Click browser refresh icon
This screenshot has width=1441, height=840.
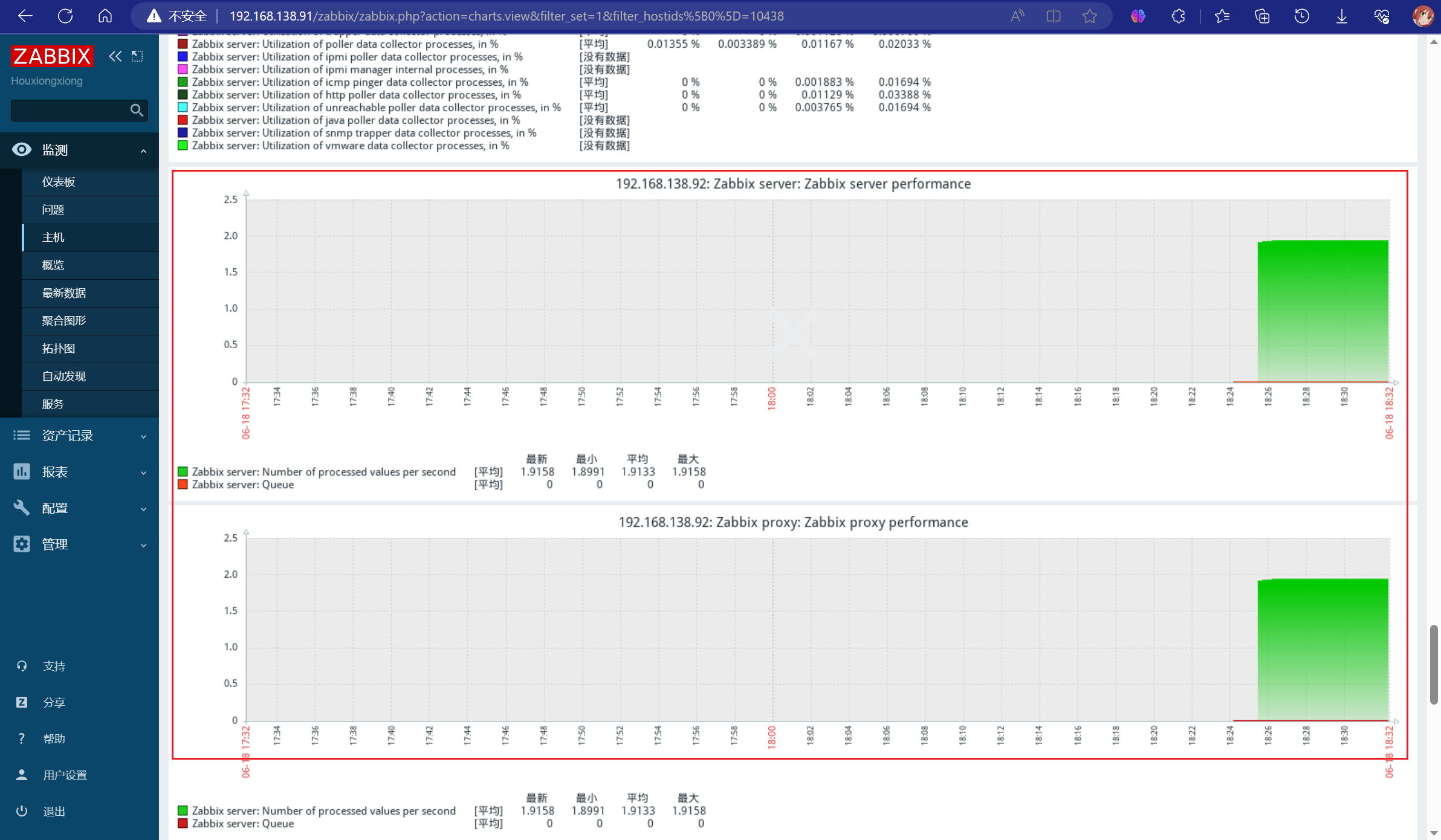[65, 16]
